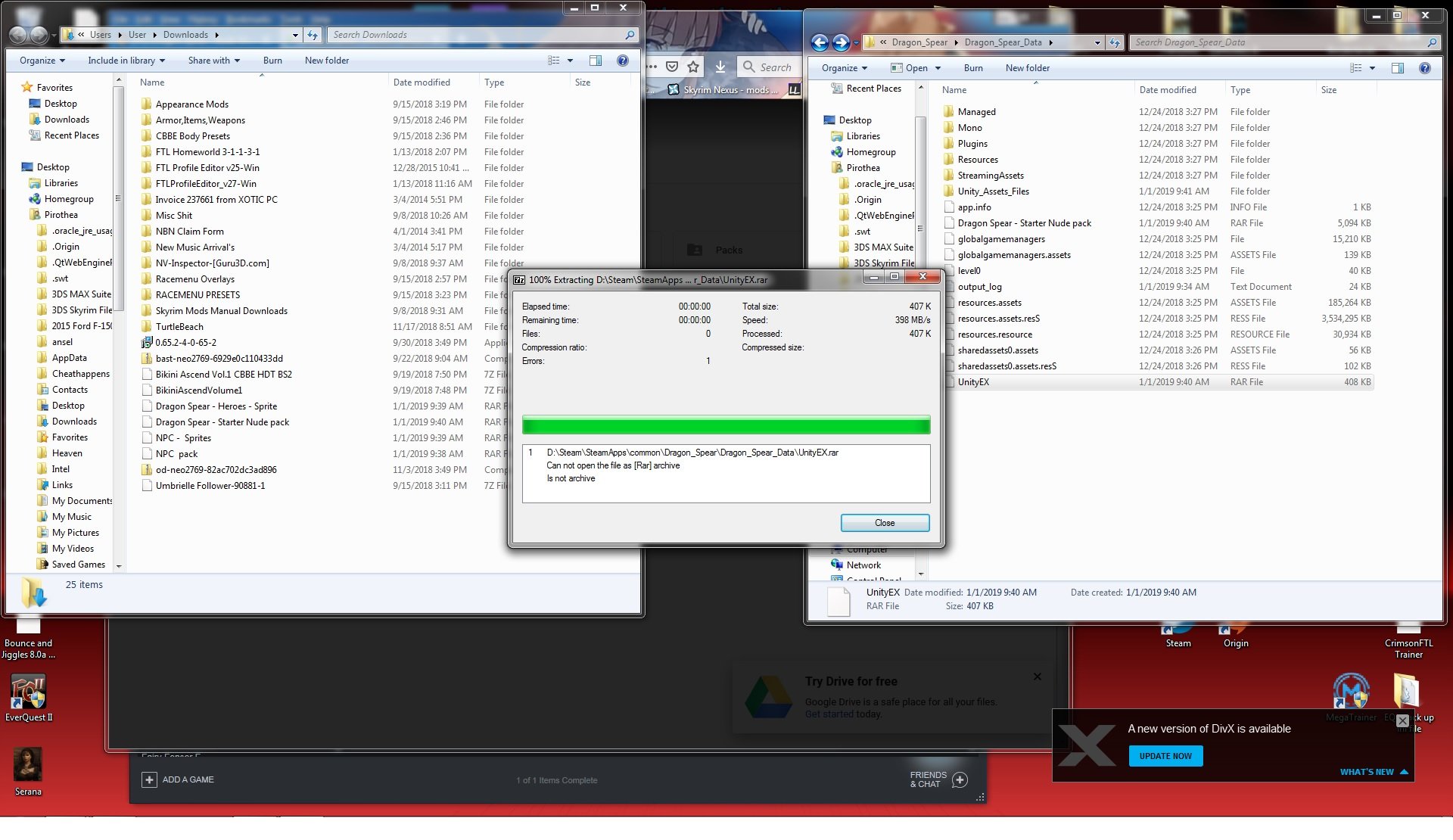This screenshot has width=1453, height=840.
Task: Open the Origin desktop shortcut
Action: [x=1236, y=636]
